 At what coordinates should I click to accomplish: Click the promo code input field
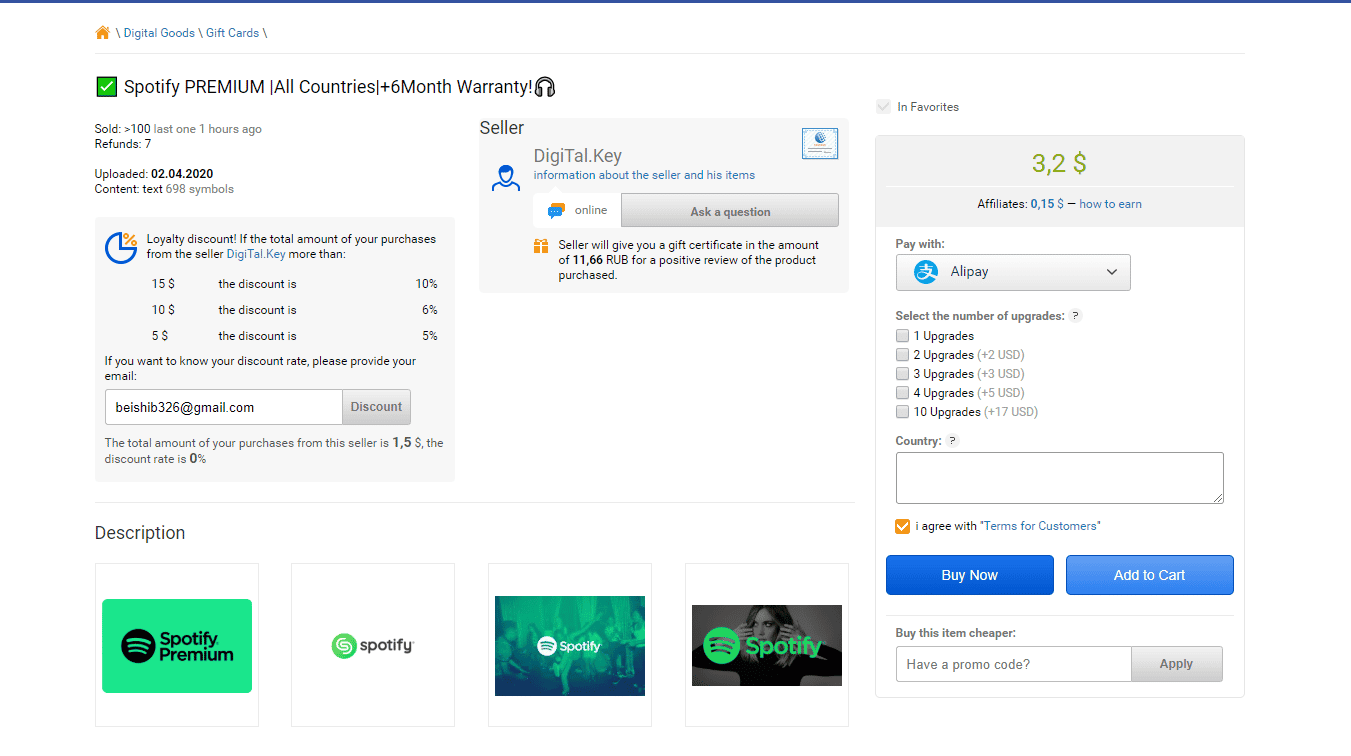(1013, 664)
